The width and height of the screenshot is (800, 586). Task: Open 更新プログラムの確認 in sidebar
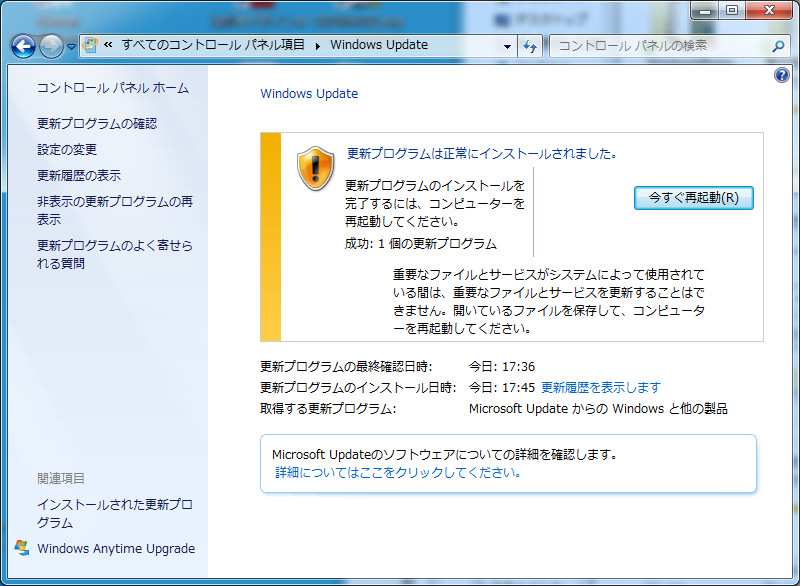point(97,123)
